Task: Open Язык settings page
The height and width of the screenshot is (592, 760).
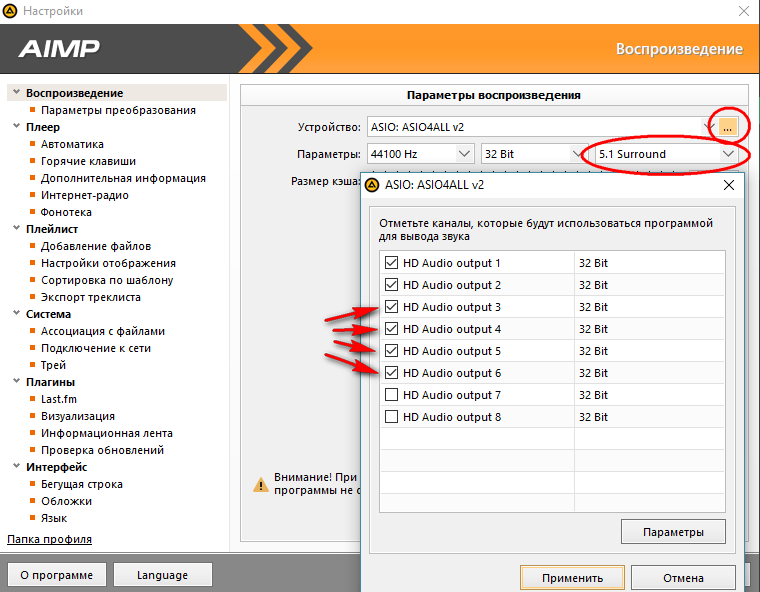Action: click(54, 517)
